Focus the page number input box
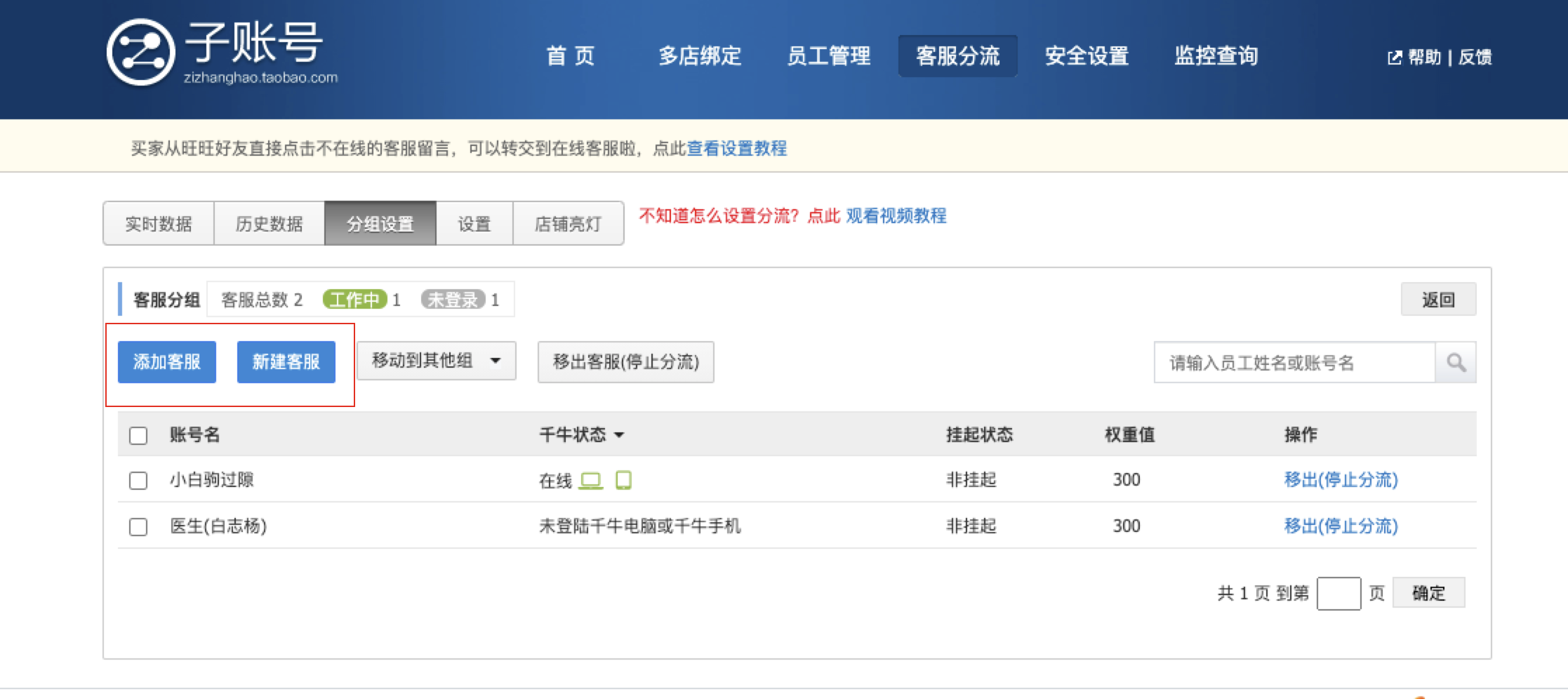The height and width of the screenshot is (699, 1568). point(1339,594)
